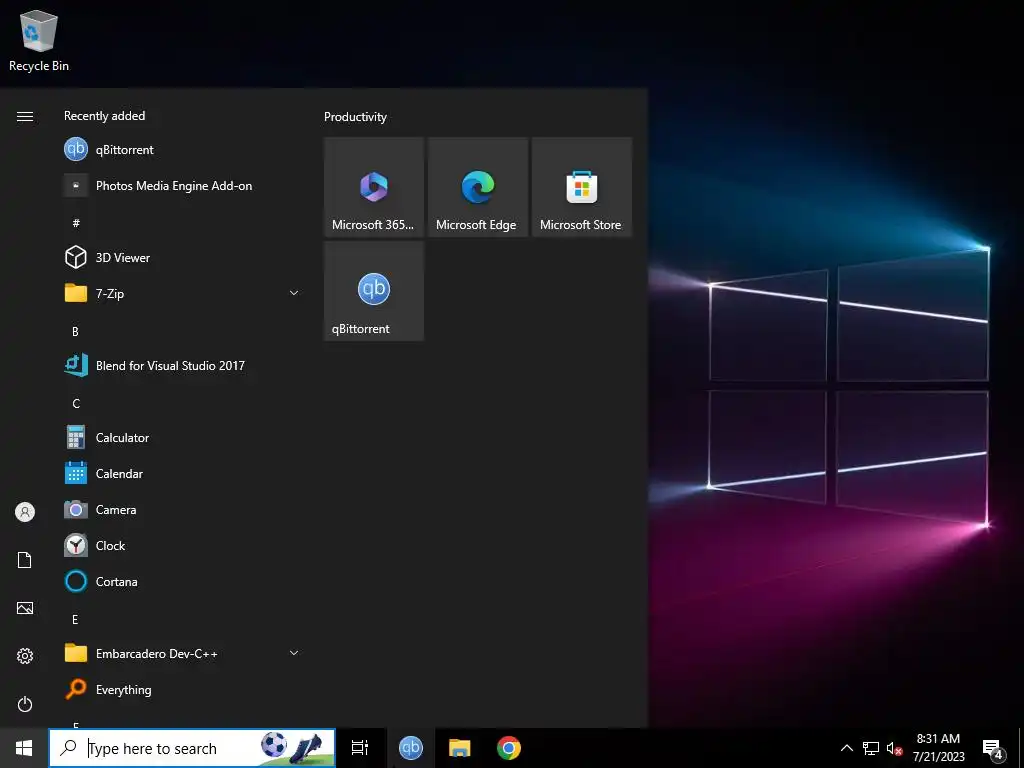Open the Calendar app
The image size is (1024, 768).
pyautogui.click(x=183, y=473)
